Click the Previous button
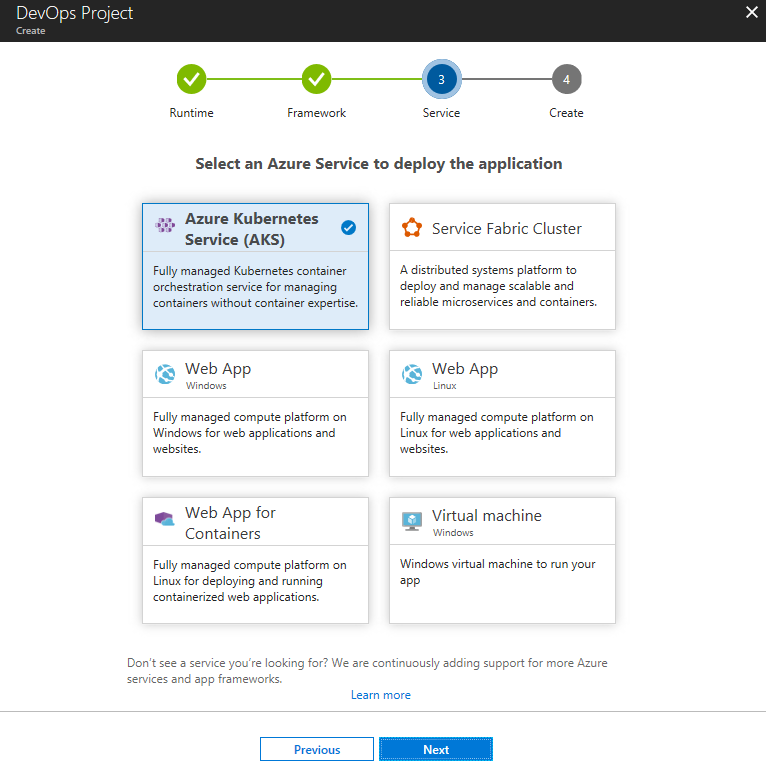The width and height of the screenshot is (766, 775). point(317,749)
